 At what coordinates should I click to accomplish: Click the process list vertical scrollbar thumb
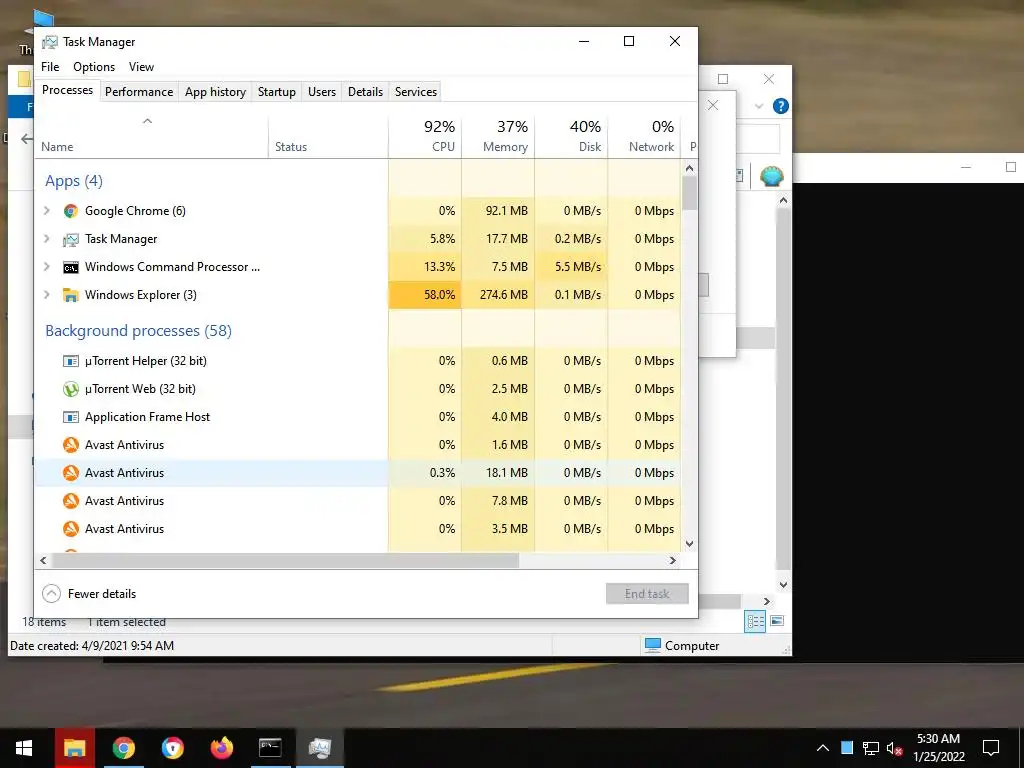(x=689, y=193)
